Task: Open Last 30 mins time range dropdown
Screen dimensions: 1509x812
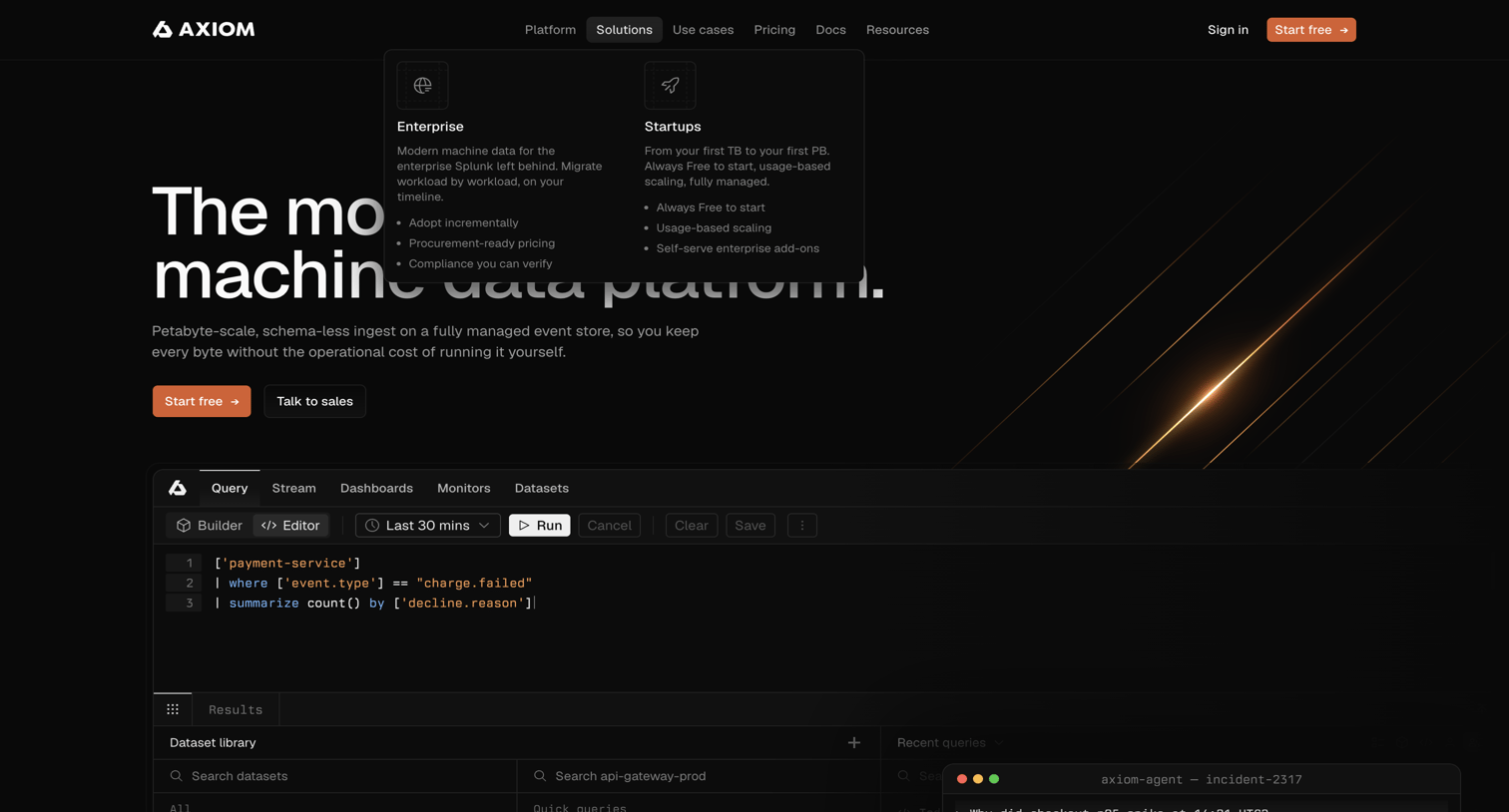Action: [x=427, y=526]
